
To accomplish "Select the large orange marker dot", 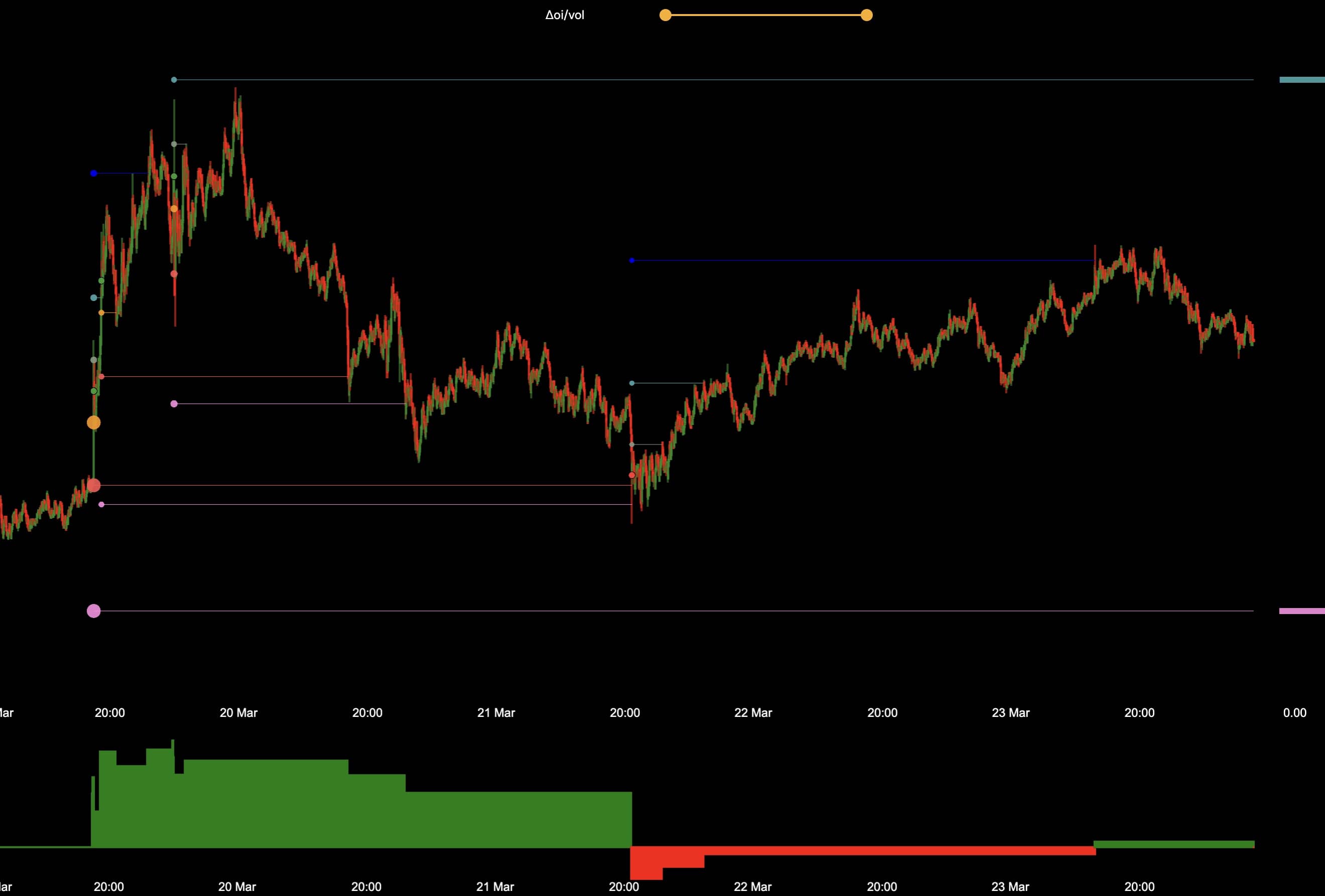I will [93, 422].
